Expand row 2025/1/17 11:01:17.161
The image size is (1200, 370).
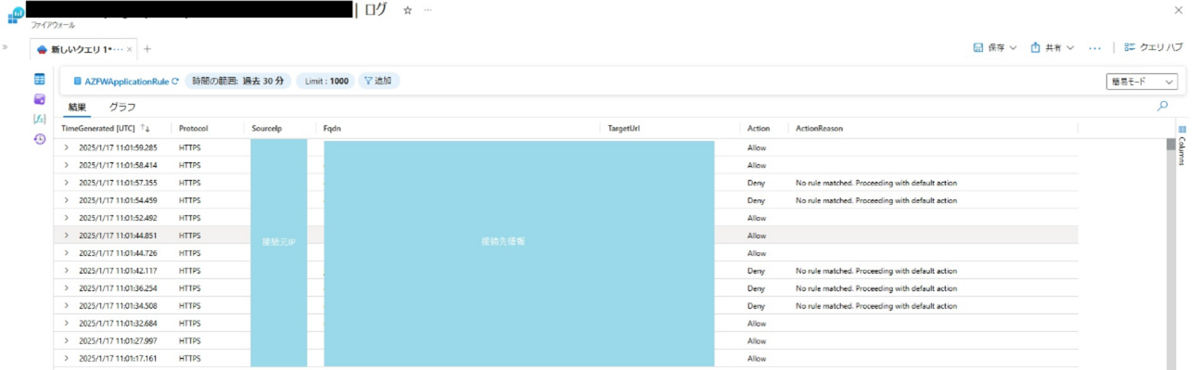(x=67, y=358)
